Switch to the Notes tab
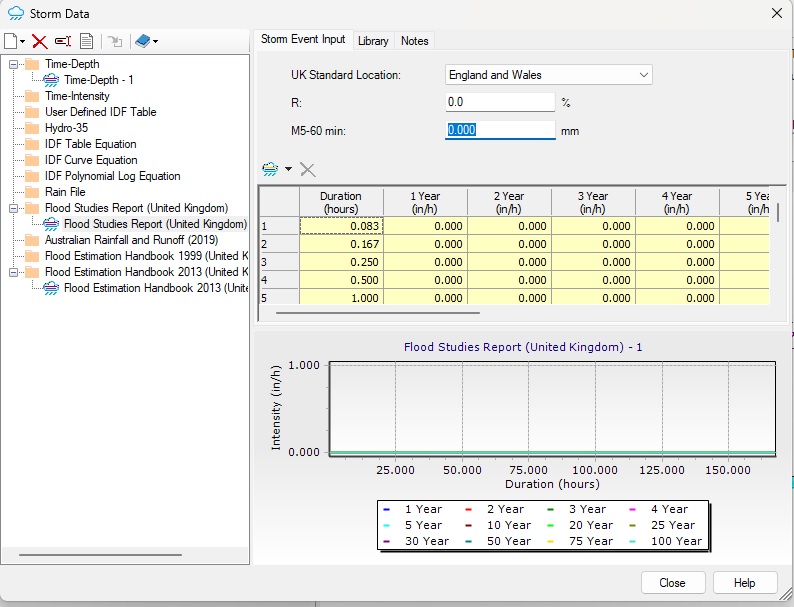The width and height of the screenshot is (794, 607). pos(414,41)
